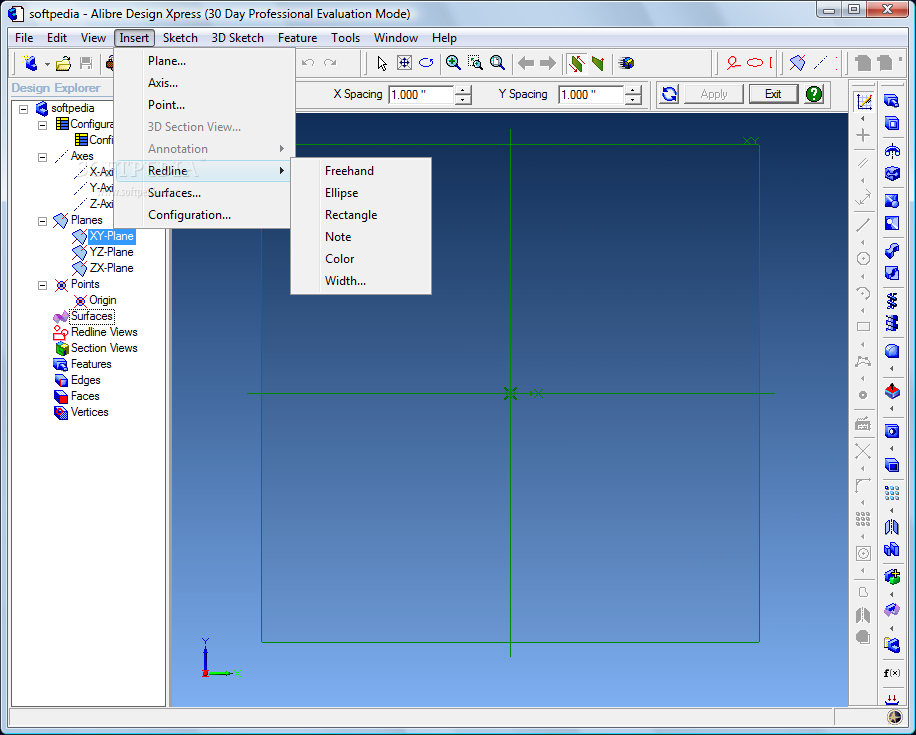Click the Save floppy disk icon
The height and width of the screenshot is (735, 916).
click(86, 63)
